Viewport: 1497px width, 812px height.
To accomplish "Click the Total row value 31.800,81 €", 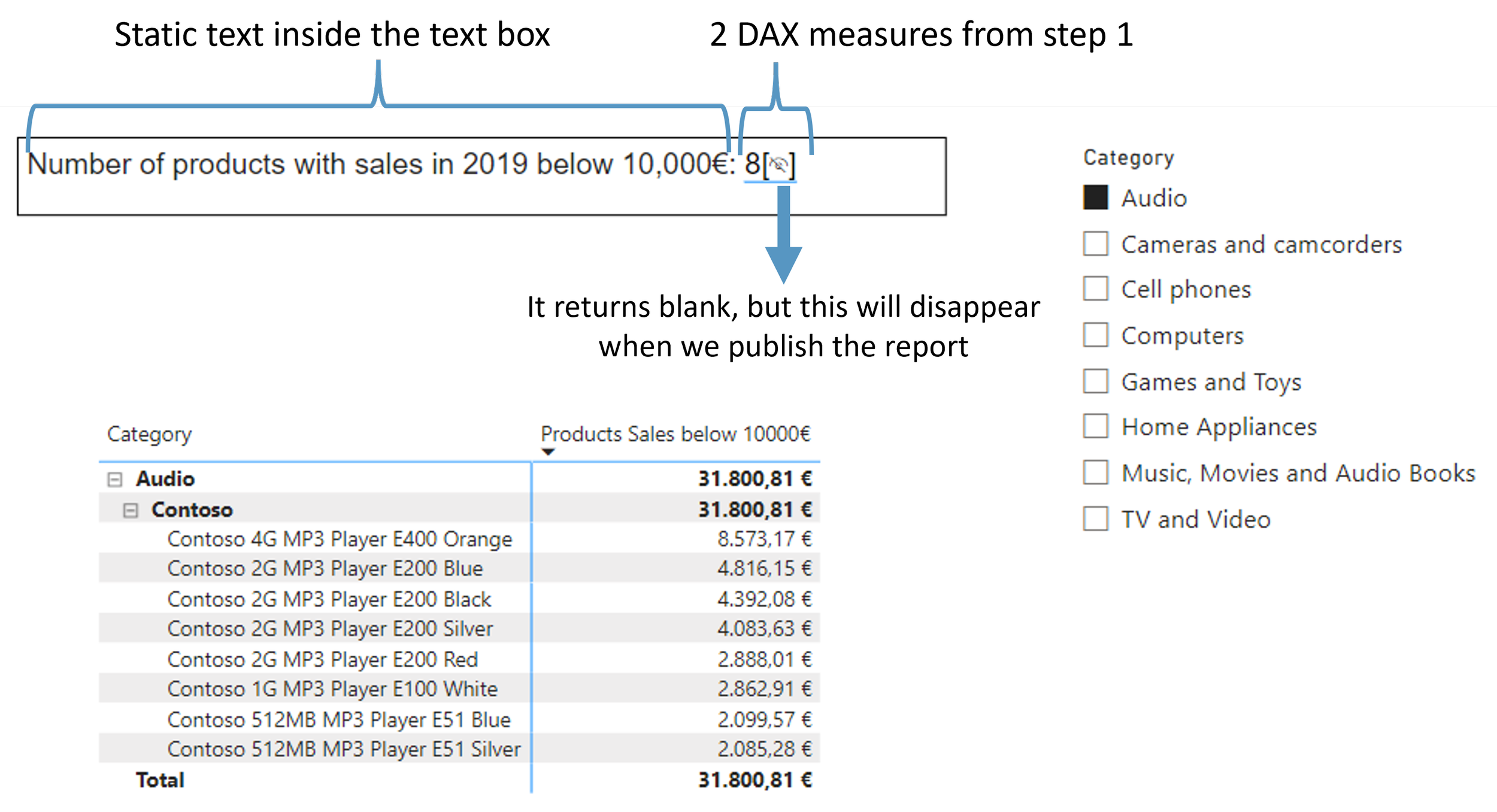I will [754, 780].
